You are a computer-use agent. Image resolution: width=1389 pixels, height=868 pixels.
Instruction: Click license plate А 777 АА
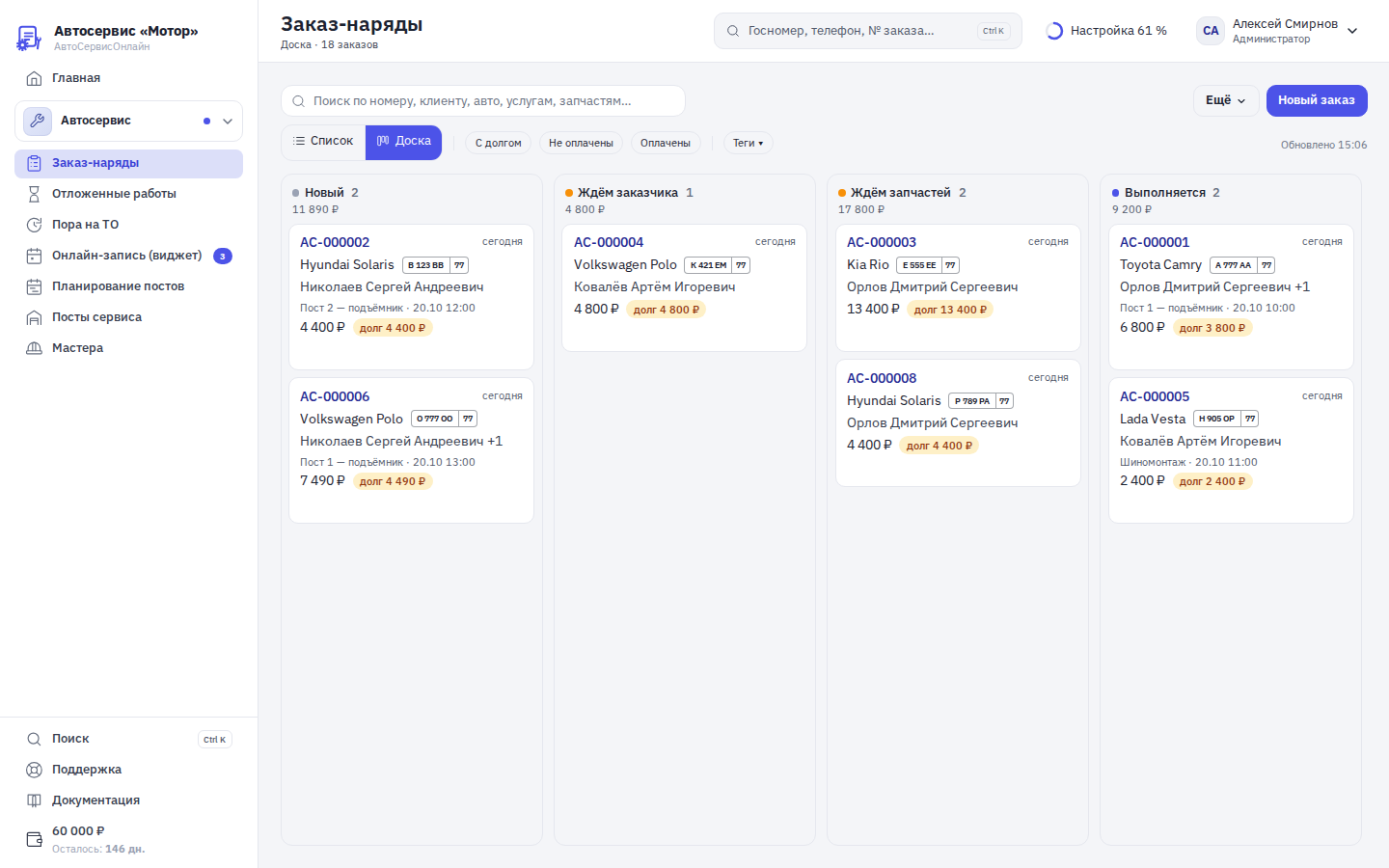pyautogui.click(x=1242, y=265)
